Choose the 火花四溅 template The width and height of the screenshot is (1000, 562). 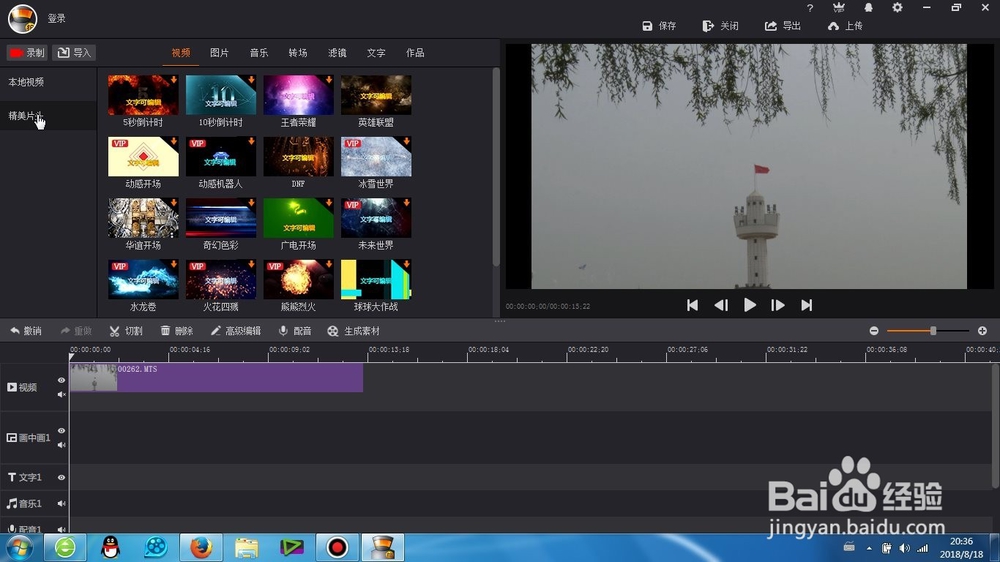[x=221, y=279]
